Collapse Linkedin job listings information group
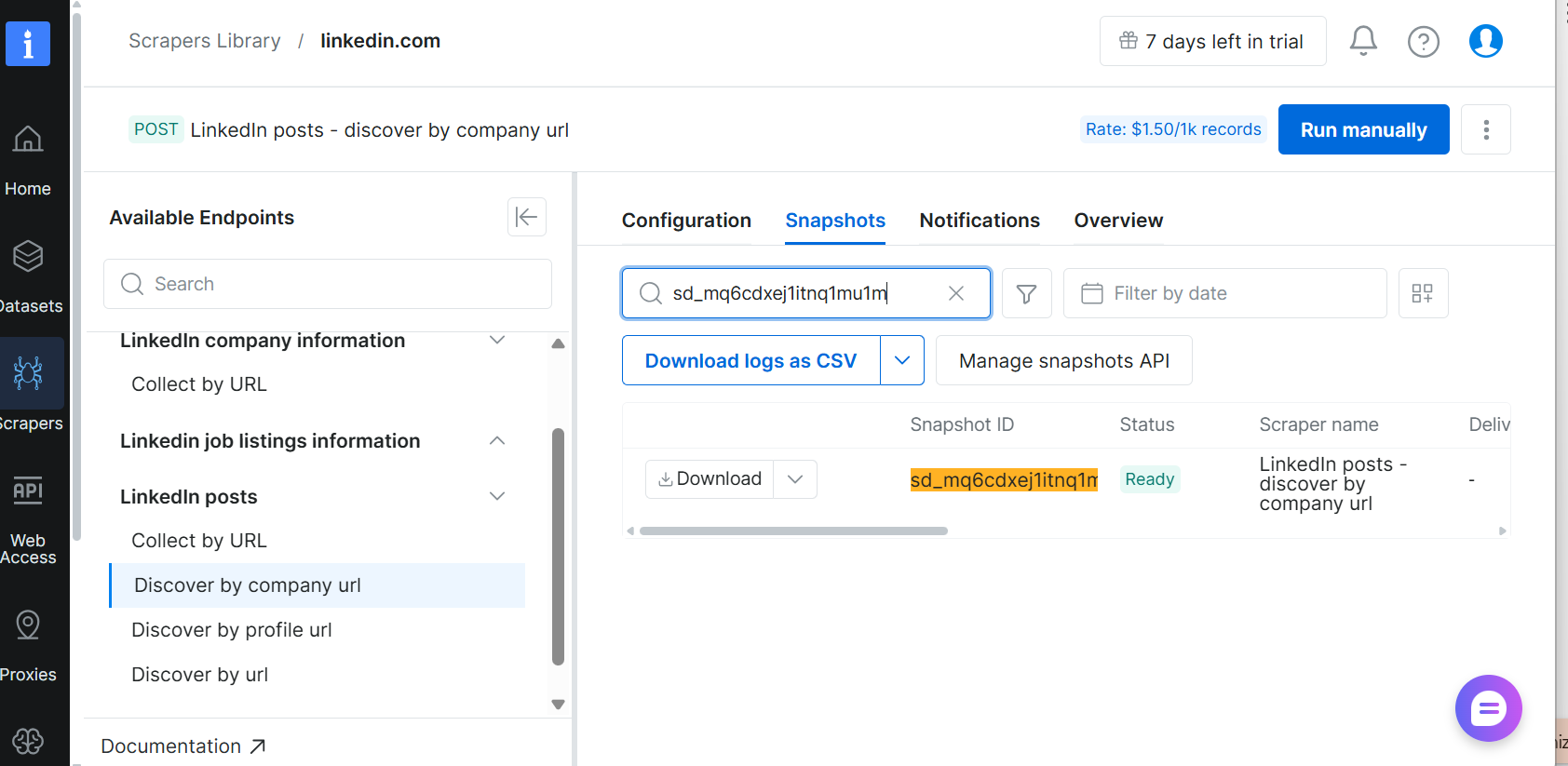 (497, 440)
